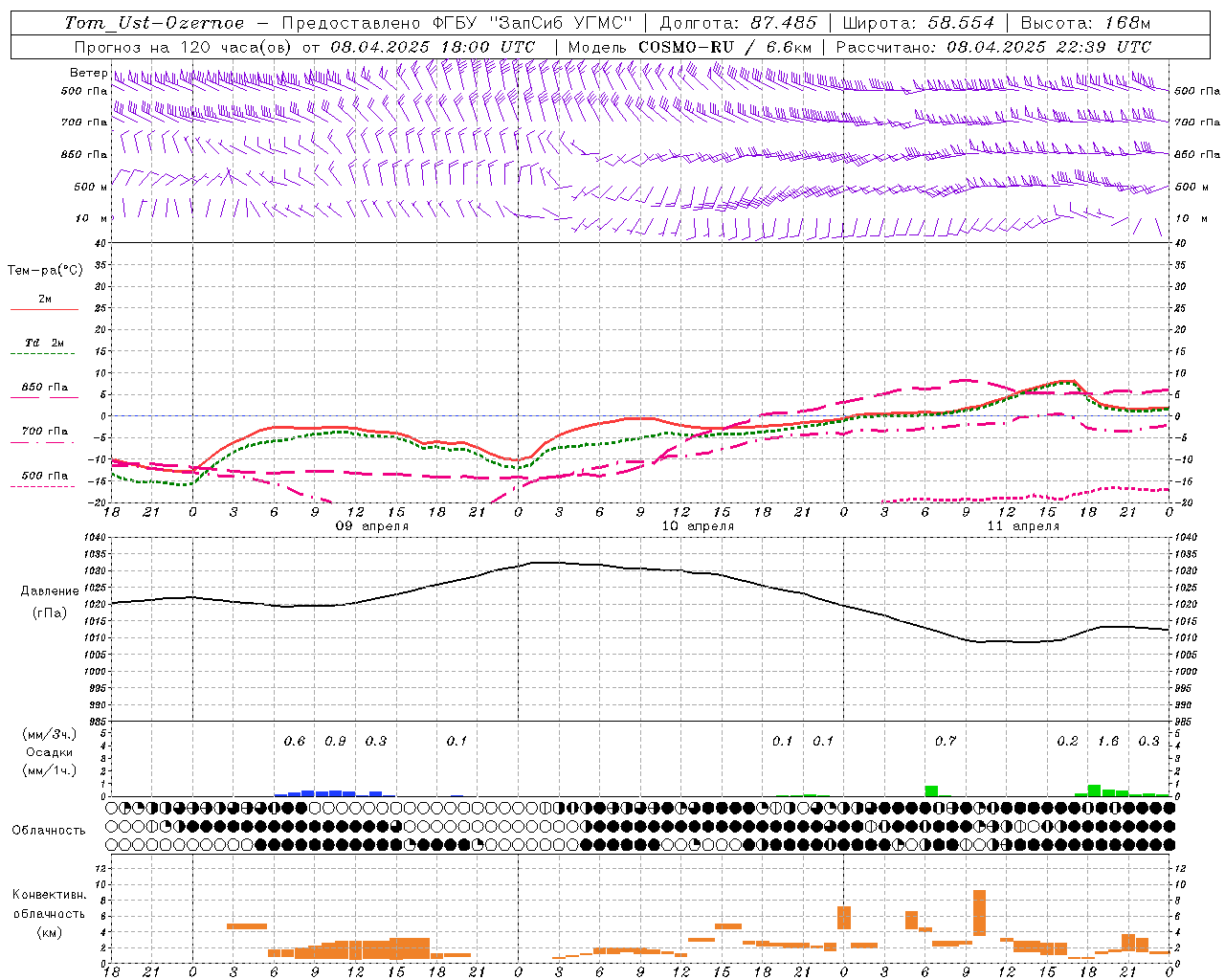This screenshot has height=980, width=1225.
Task: Click the Ветер wind panel label
Action: coord(88,73)
